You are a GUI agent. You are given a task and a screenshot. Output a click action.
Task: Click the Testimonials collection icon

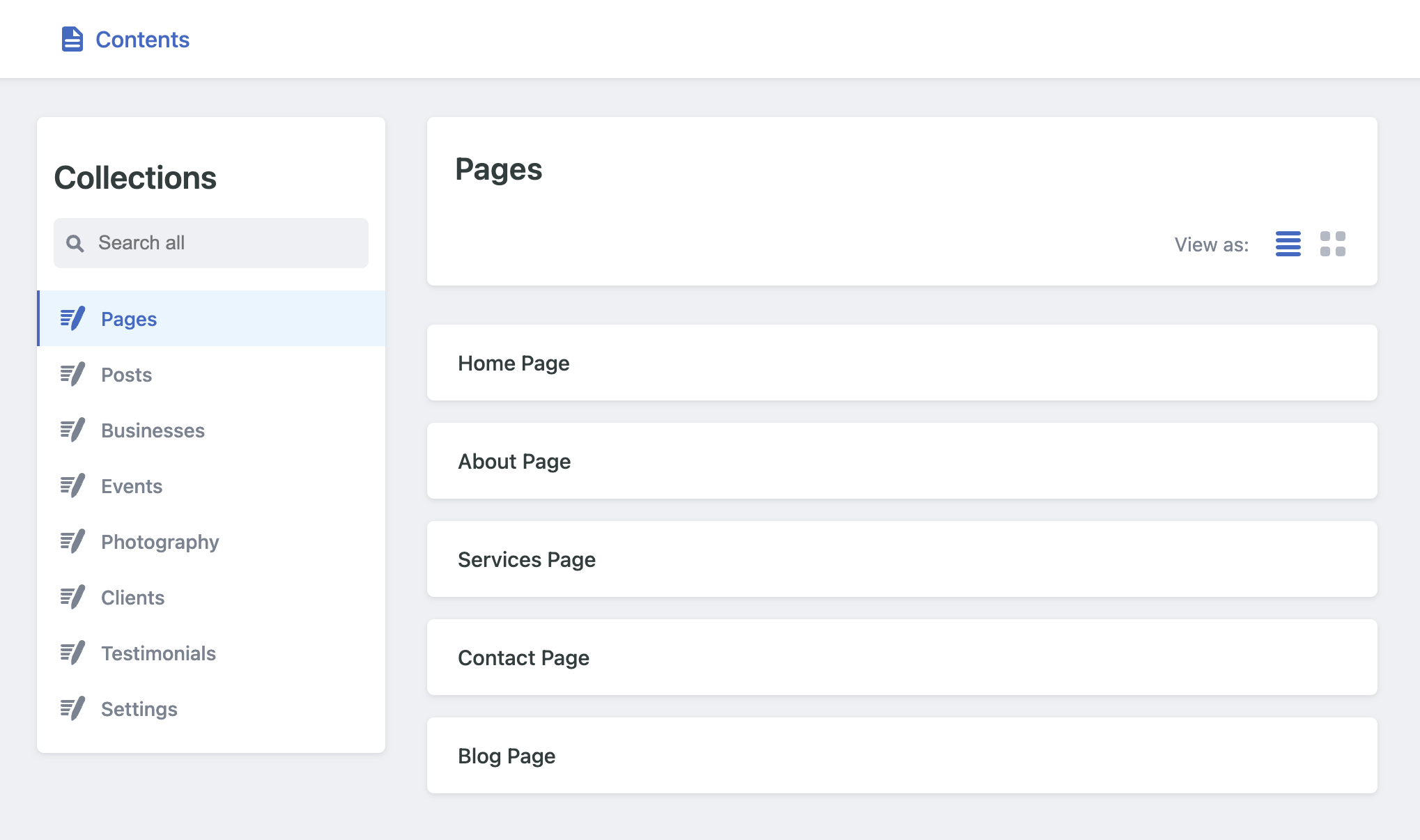[x=72, y=653]
